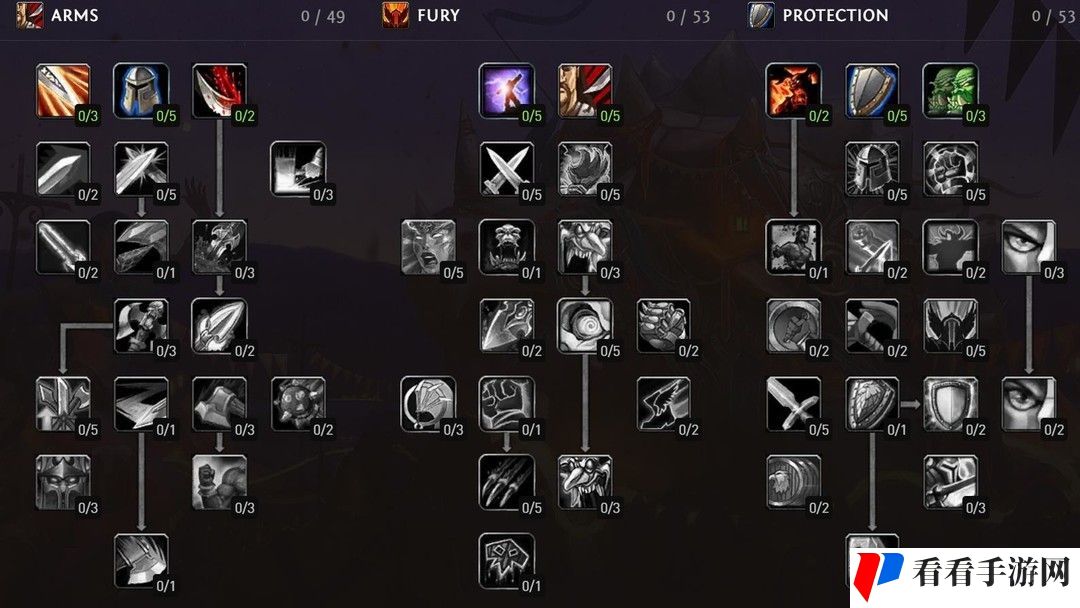The height and width of the screenshot is (608, 1080).
Task: Choose the purple lightning figure Fury talent
Action: pos(506,91)
